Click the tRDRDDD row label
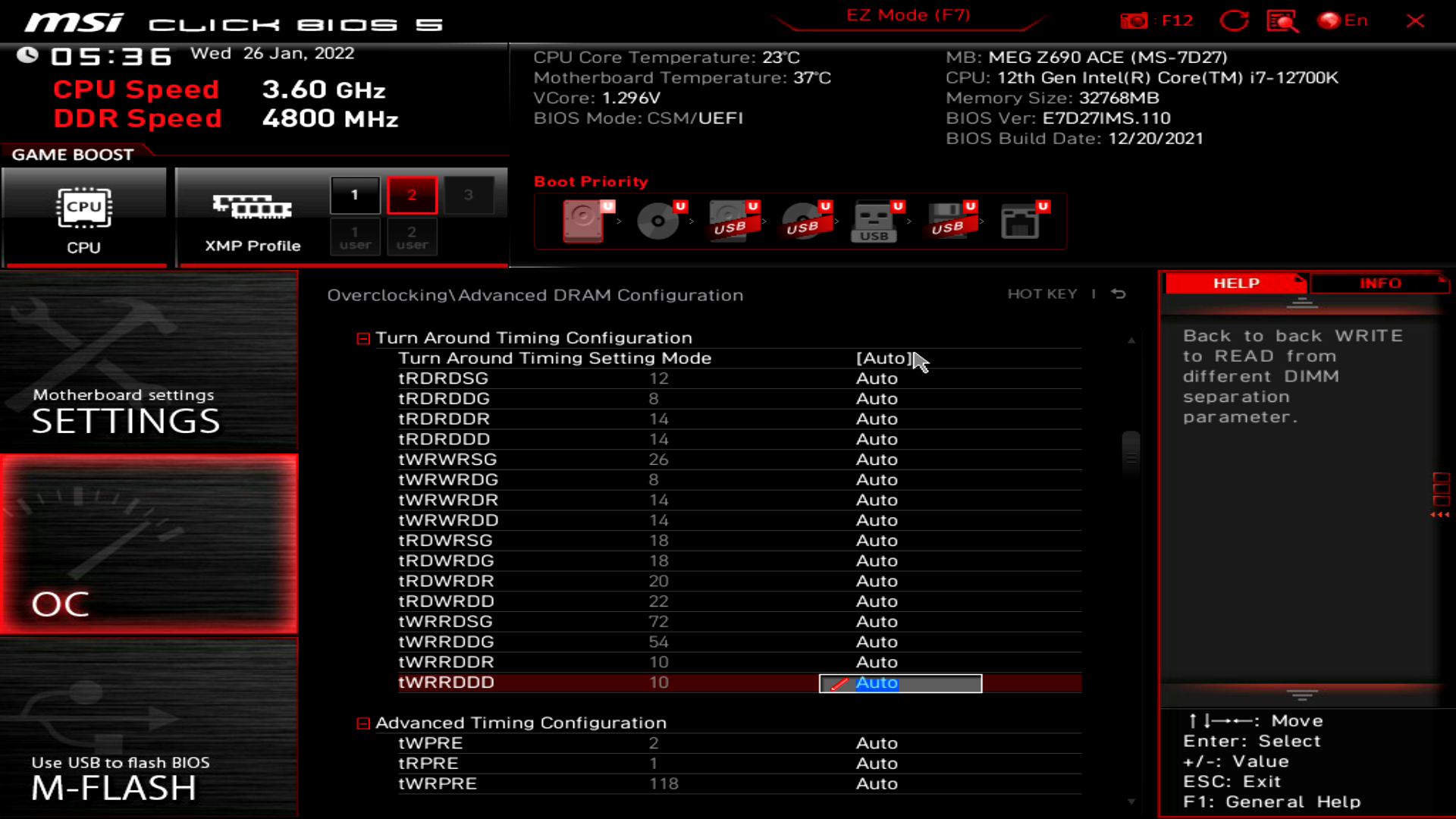 [444, 439]
